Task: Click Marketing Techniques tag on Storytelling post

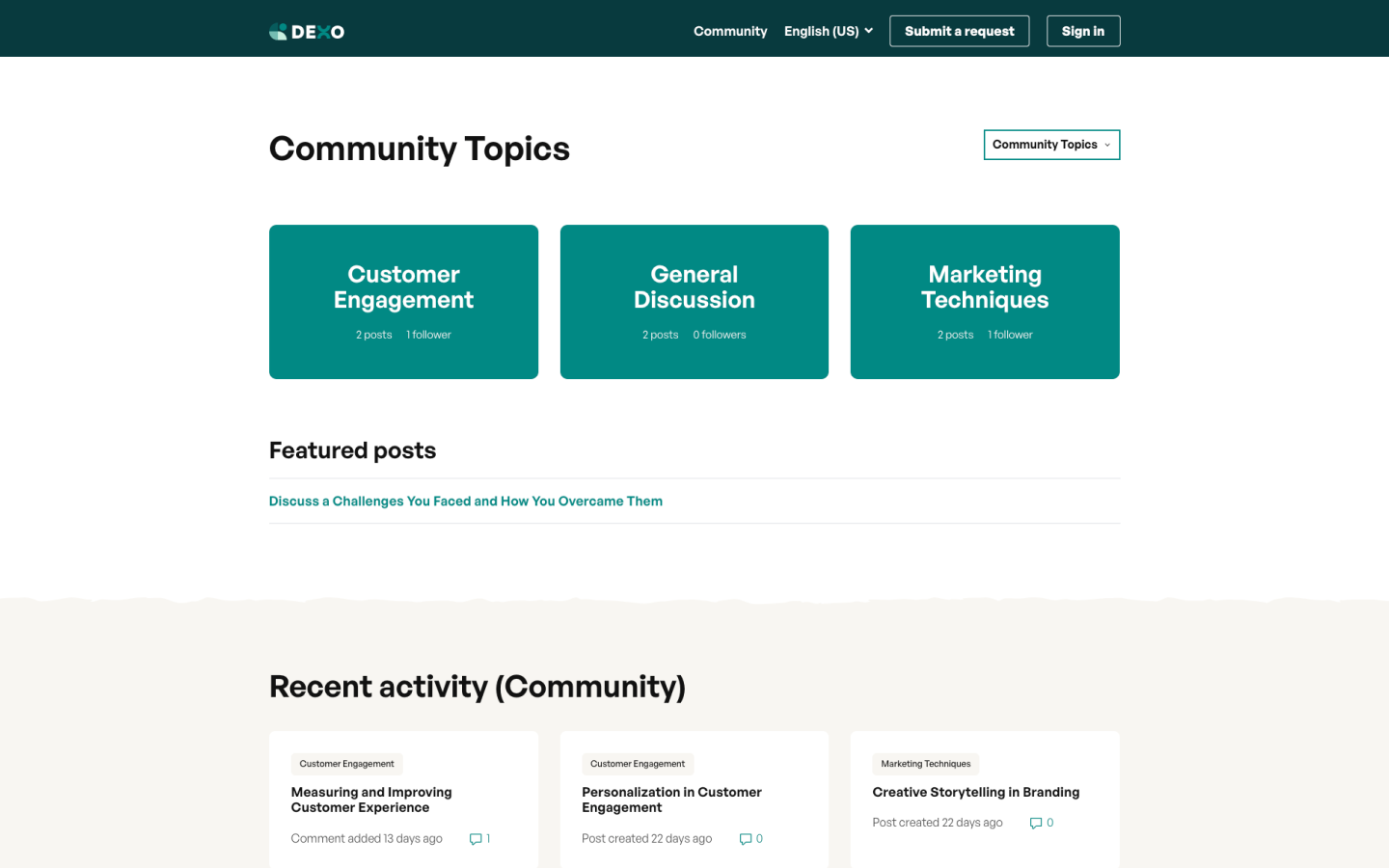Action: tap(925, 764)
